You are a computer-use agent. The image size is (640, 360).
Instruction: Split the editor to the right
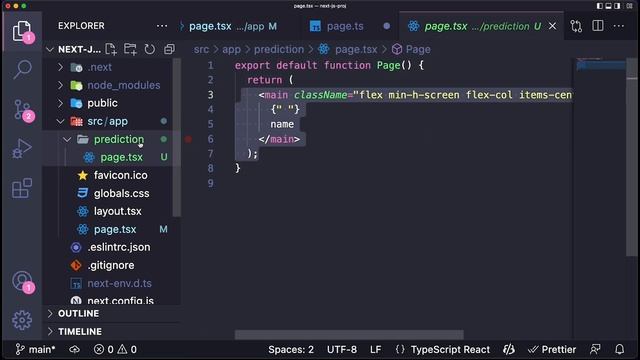point(598,26)
